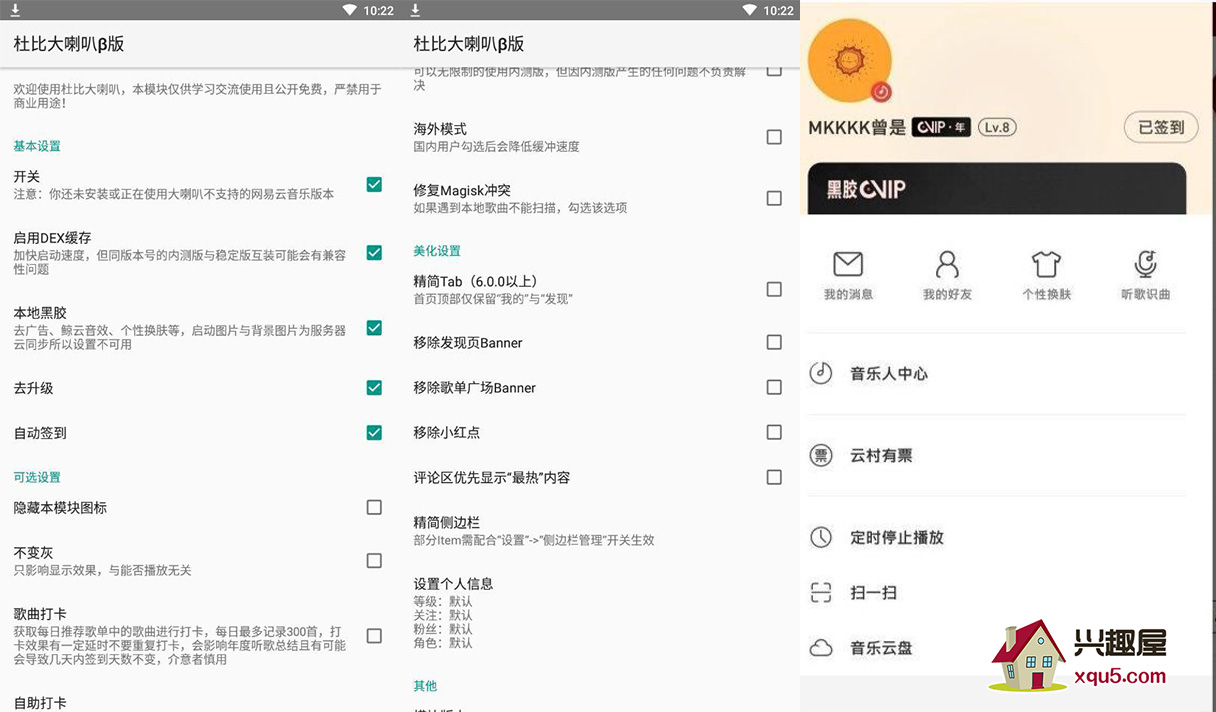
Task: Check the 不变灰 checkbox
Action: (x=374, y=561)
